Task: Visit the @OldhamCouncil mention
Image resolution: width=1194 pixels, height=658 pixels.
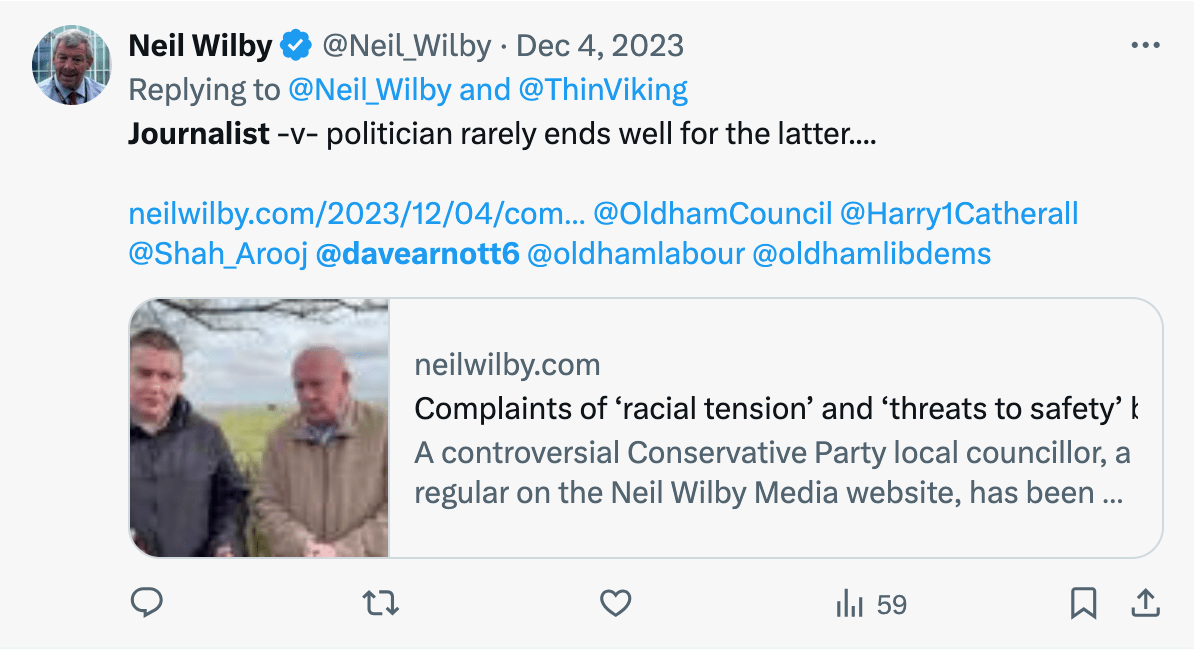Action: (712, 214)
